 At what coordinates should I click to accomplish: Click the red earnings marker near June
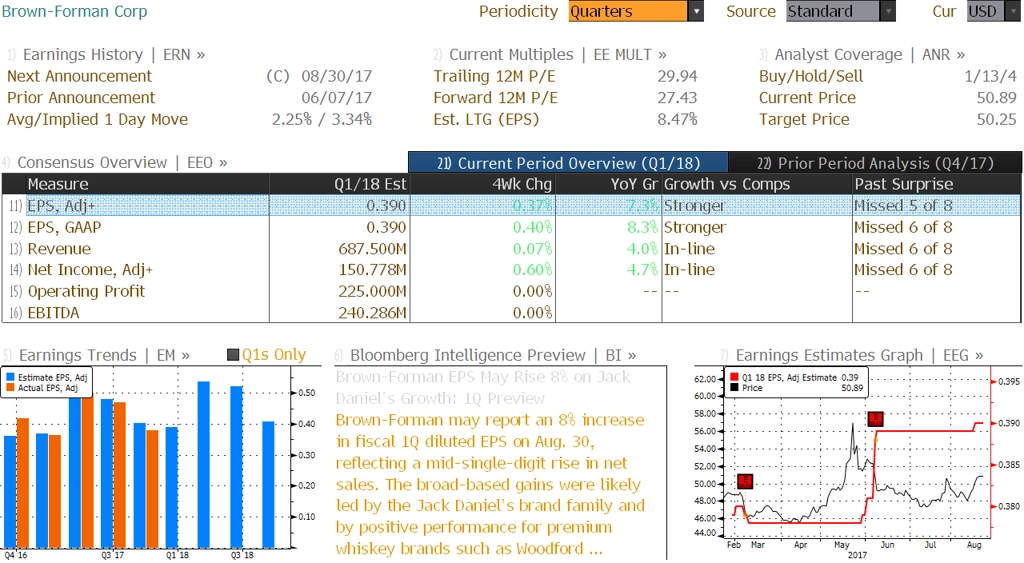coord(875,419)
